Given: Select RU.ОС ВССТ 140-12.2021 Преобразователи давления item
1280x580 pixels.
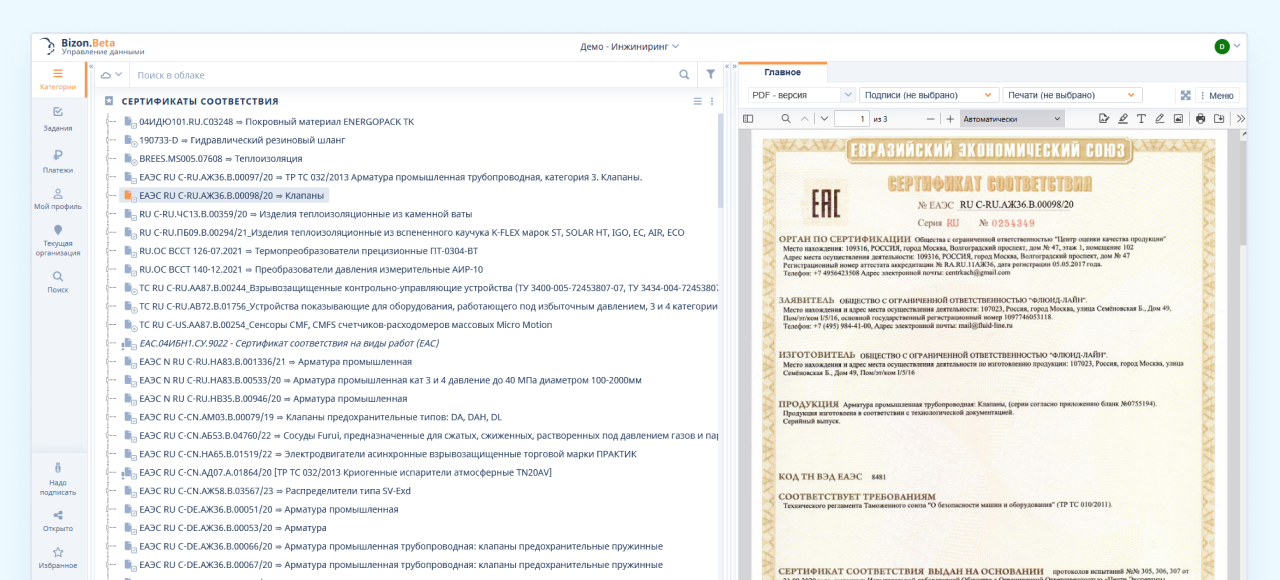Looking at the screenshot, I should tap(303, 270).
